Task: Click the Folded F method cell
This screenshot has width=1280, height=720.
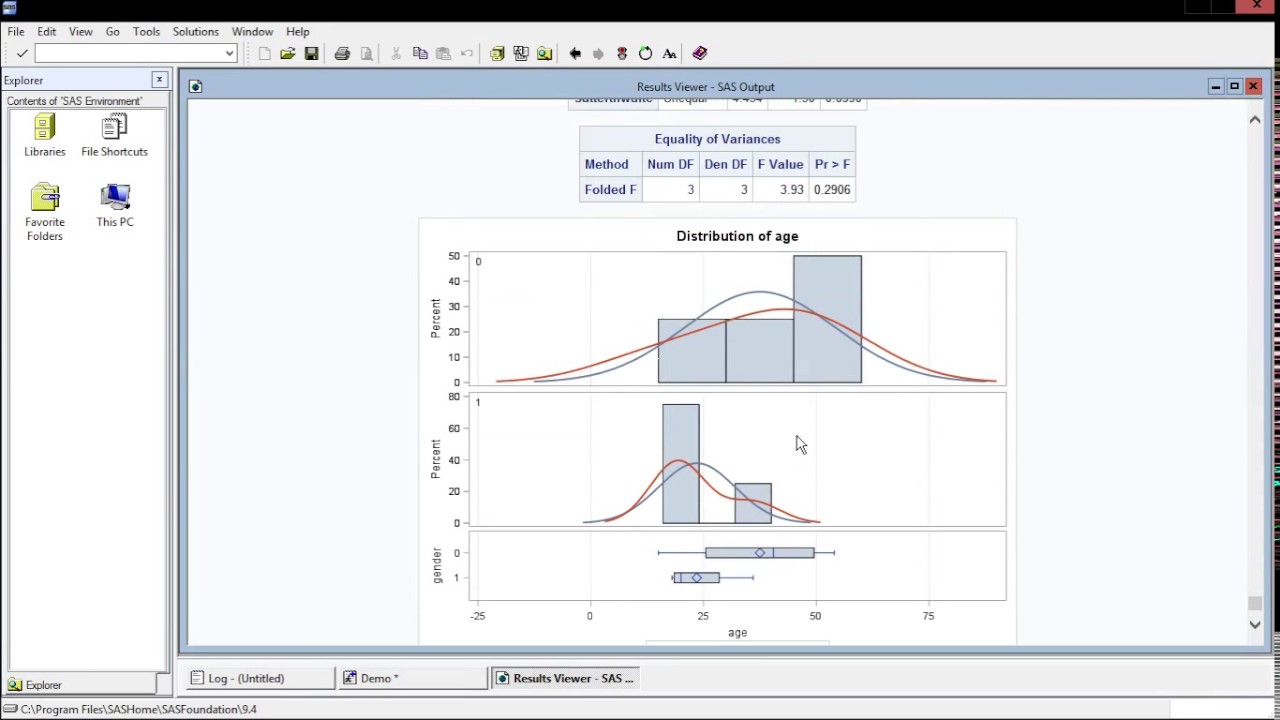Action: click(611, 189)
